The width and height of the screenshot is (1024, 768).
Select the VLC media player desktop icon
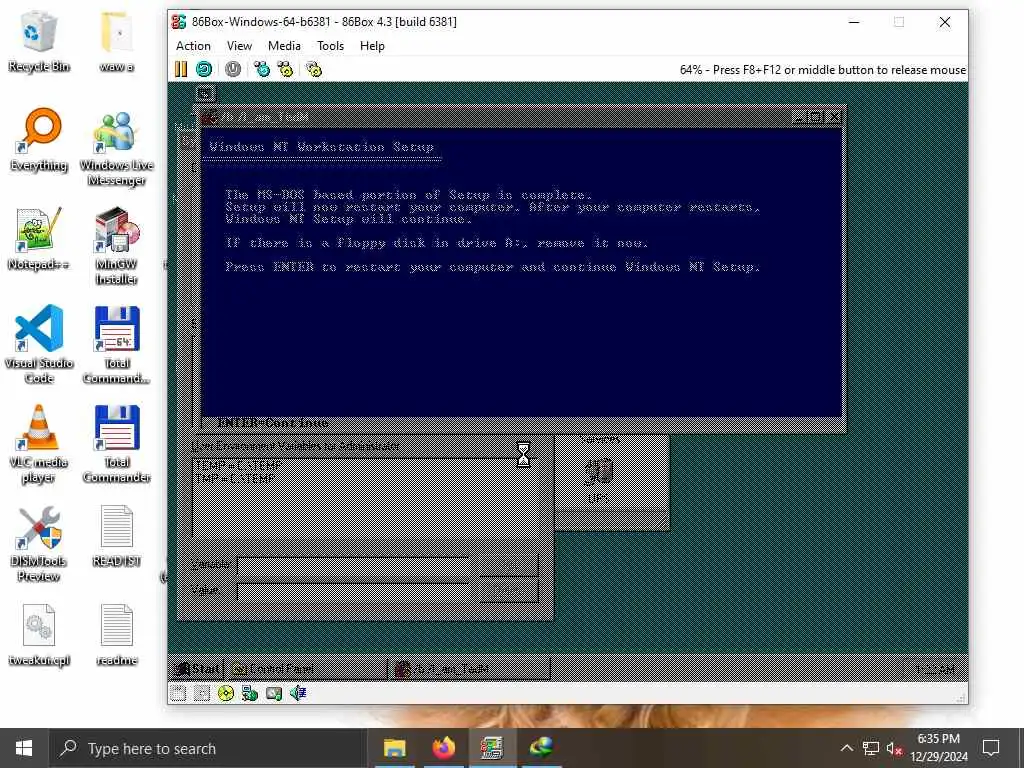[39, 444]
